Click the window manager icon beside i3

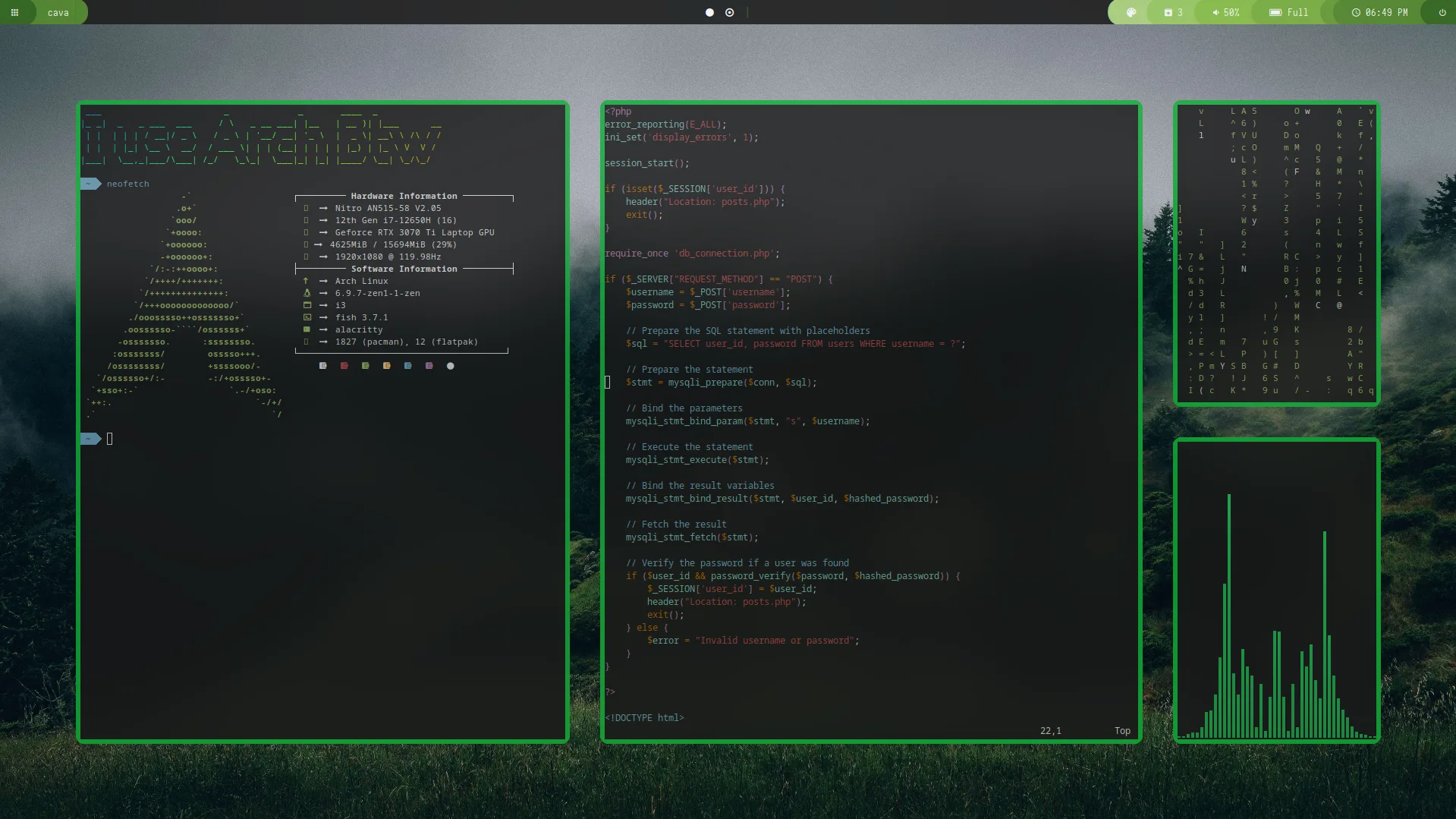(x=307, y=305)
